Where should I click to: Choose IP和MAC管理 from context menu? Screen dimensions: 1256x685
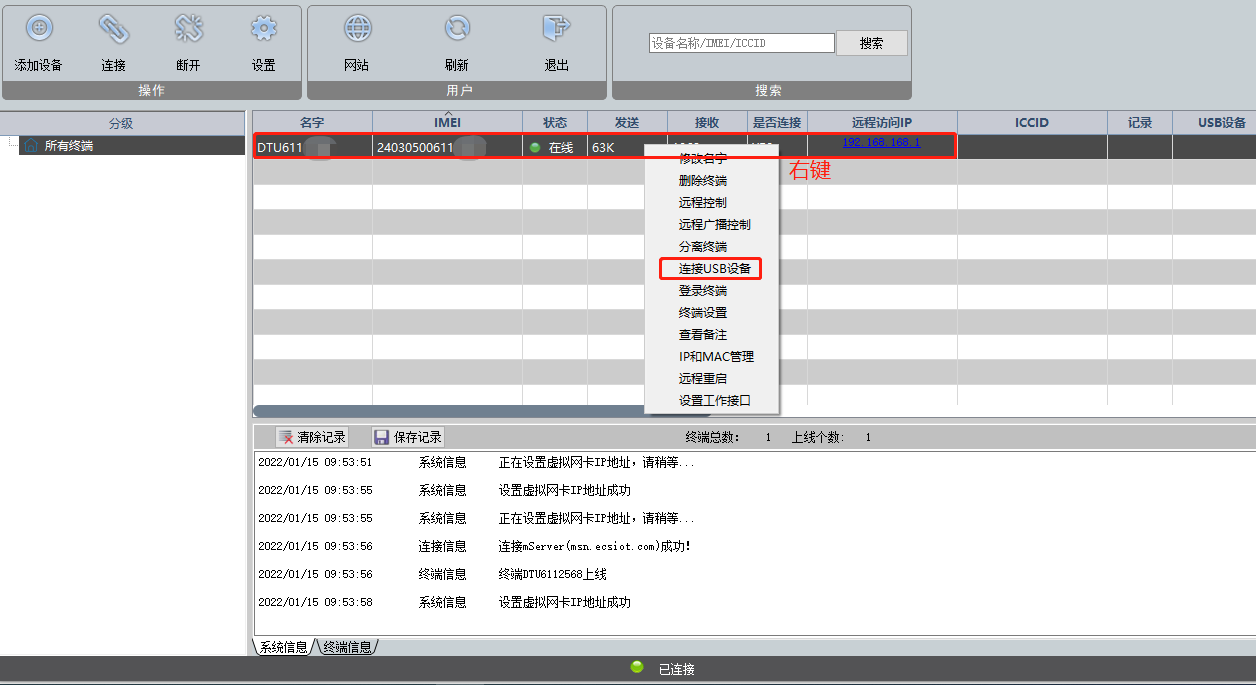tap(716, 357)
